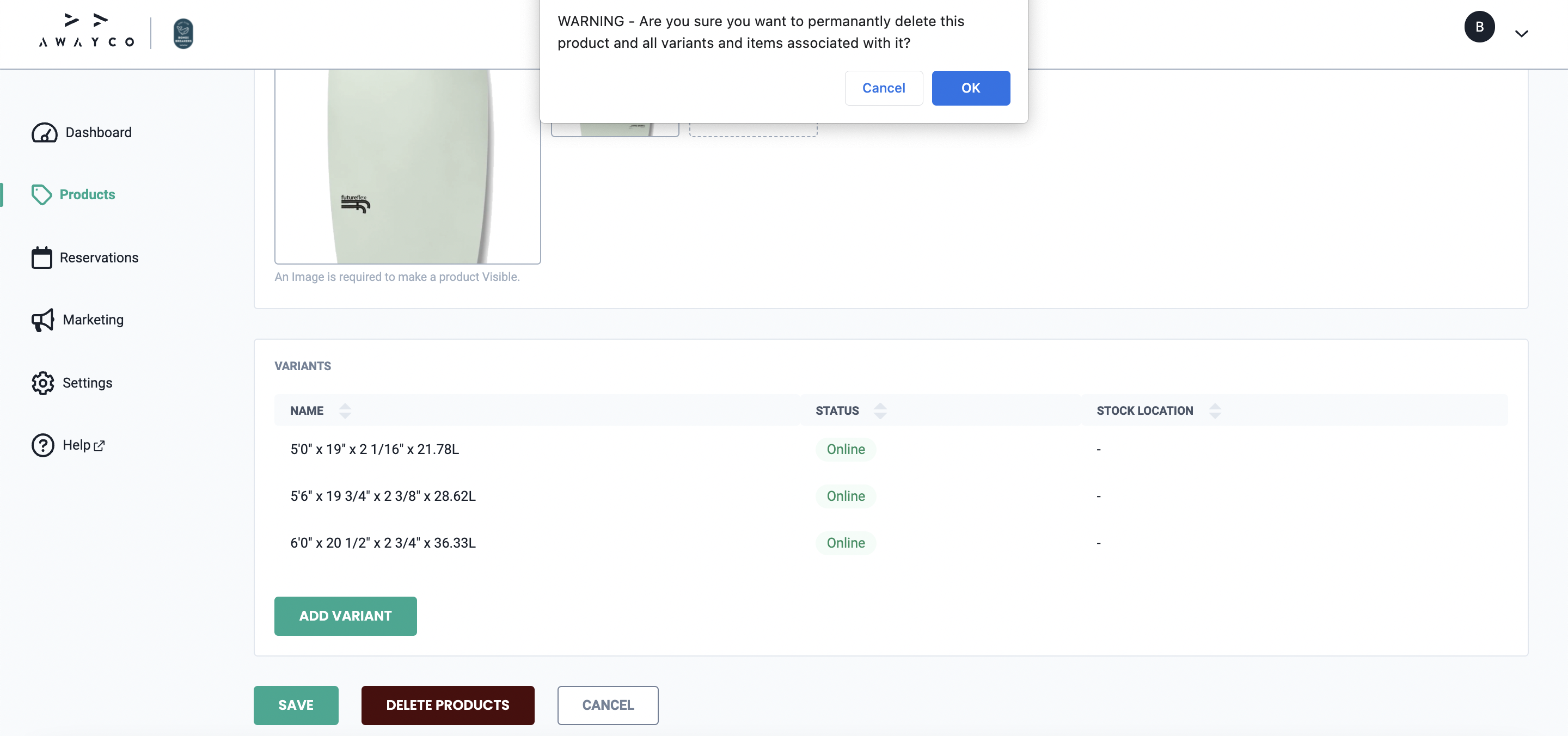The image size is (1568, 736).
Task: Open variant 5'6" x 19 3/4" row
Action: tap(383, 496)
